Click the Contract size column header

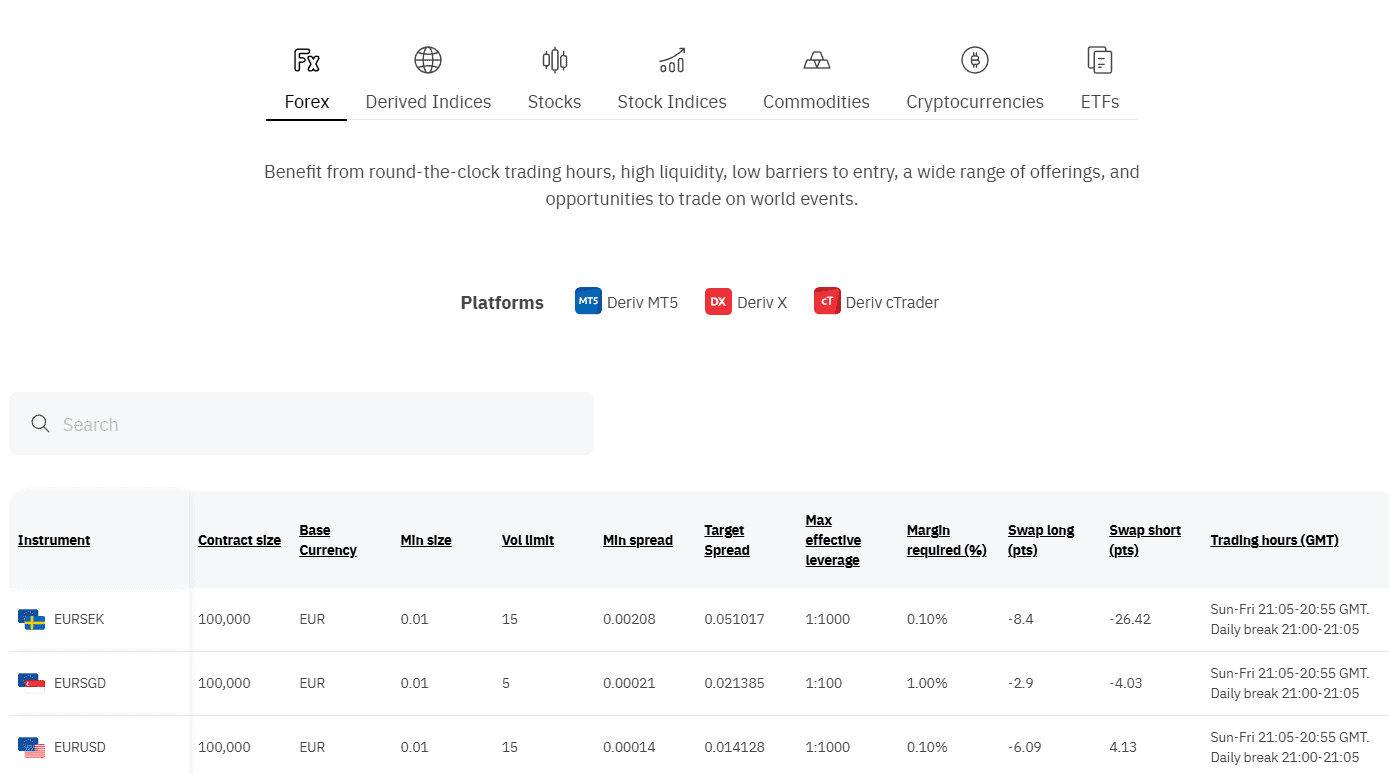click(x=239, y=540)
